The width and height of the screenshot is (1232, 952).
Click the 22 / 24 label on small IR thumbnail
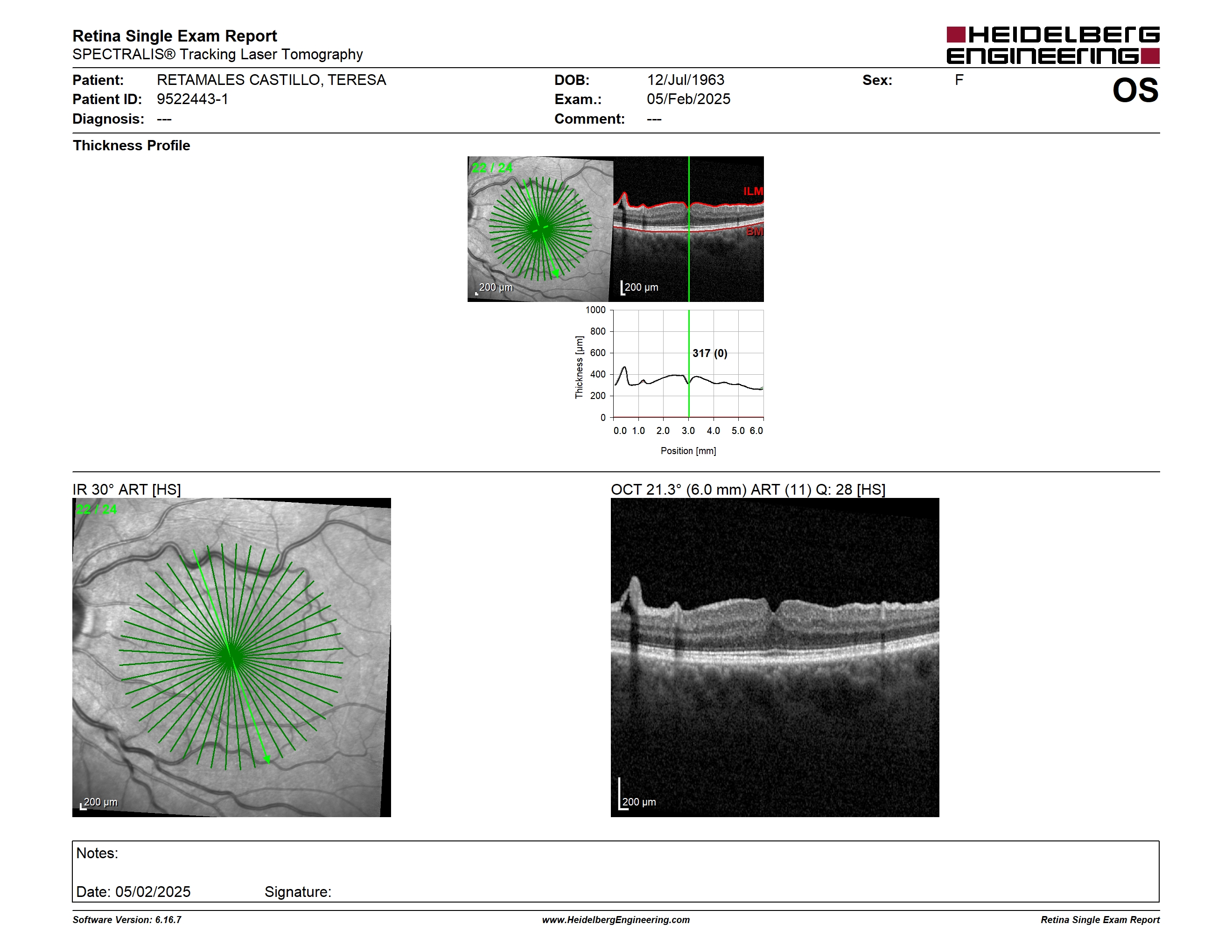pos(492,168)
